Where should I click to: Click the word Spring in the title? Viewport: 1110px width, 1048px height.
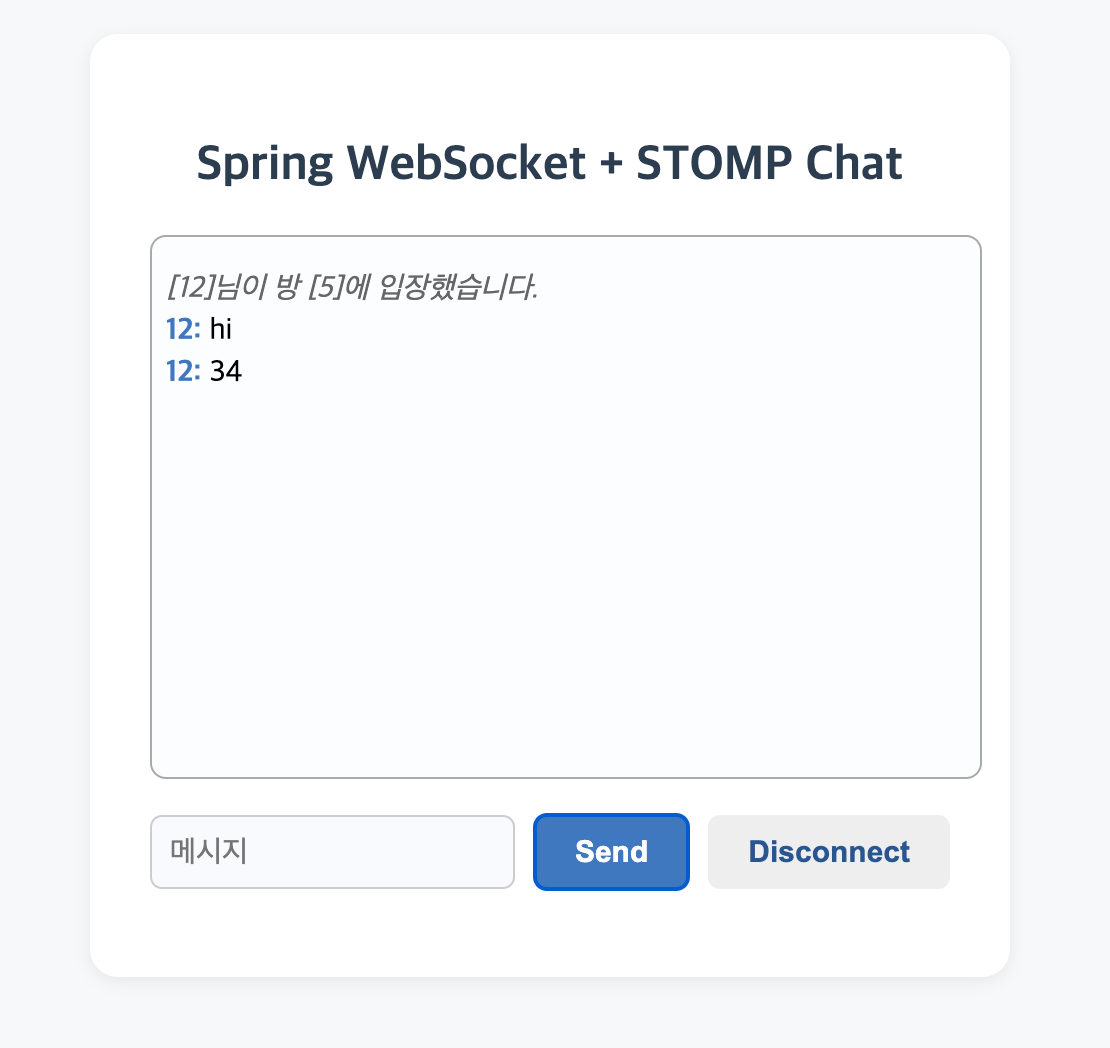pyautogui.click(x=264, y=164)
